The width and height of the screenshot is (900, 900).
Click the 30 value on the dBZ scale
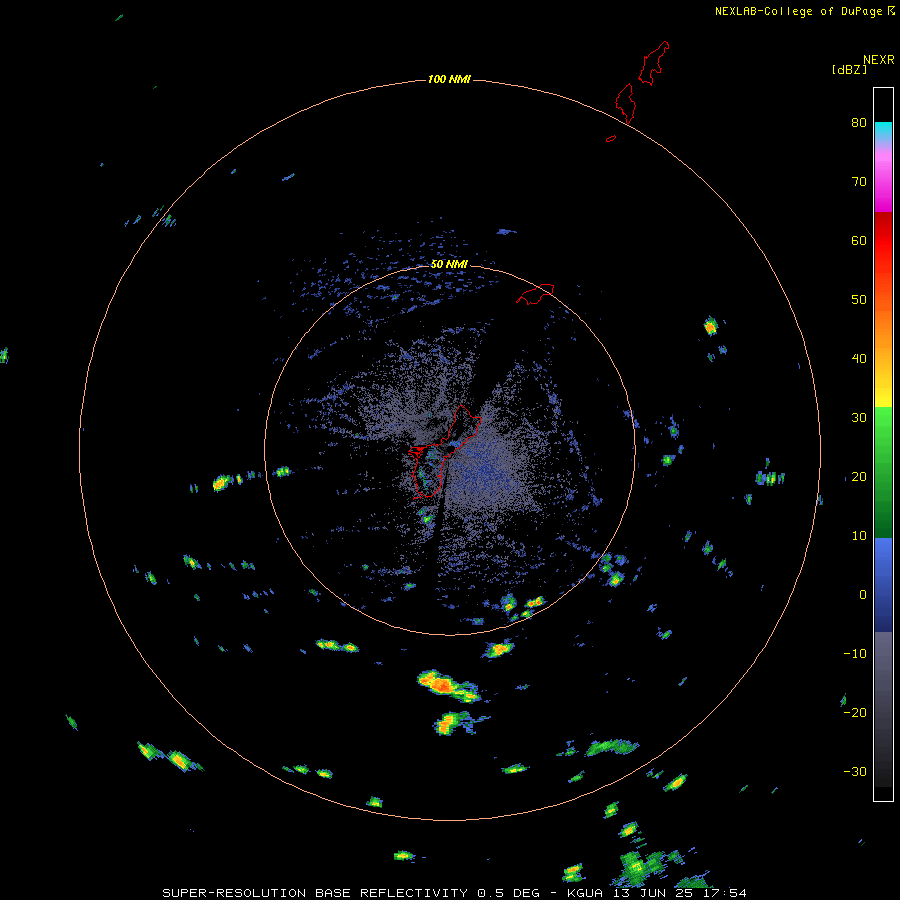(859, 417)
